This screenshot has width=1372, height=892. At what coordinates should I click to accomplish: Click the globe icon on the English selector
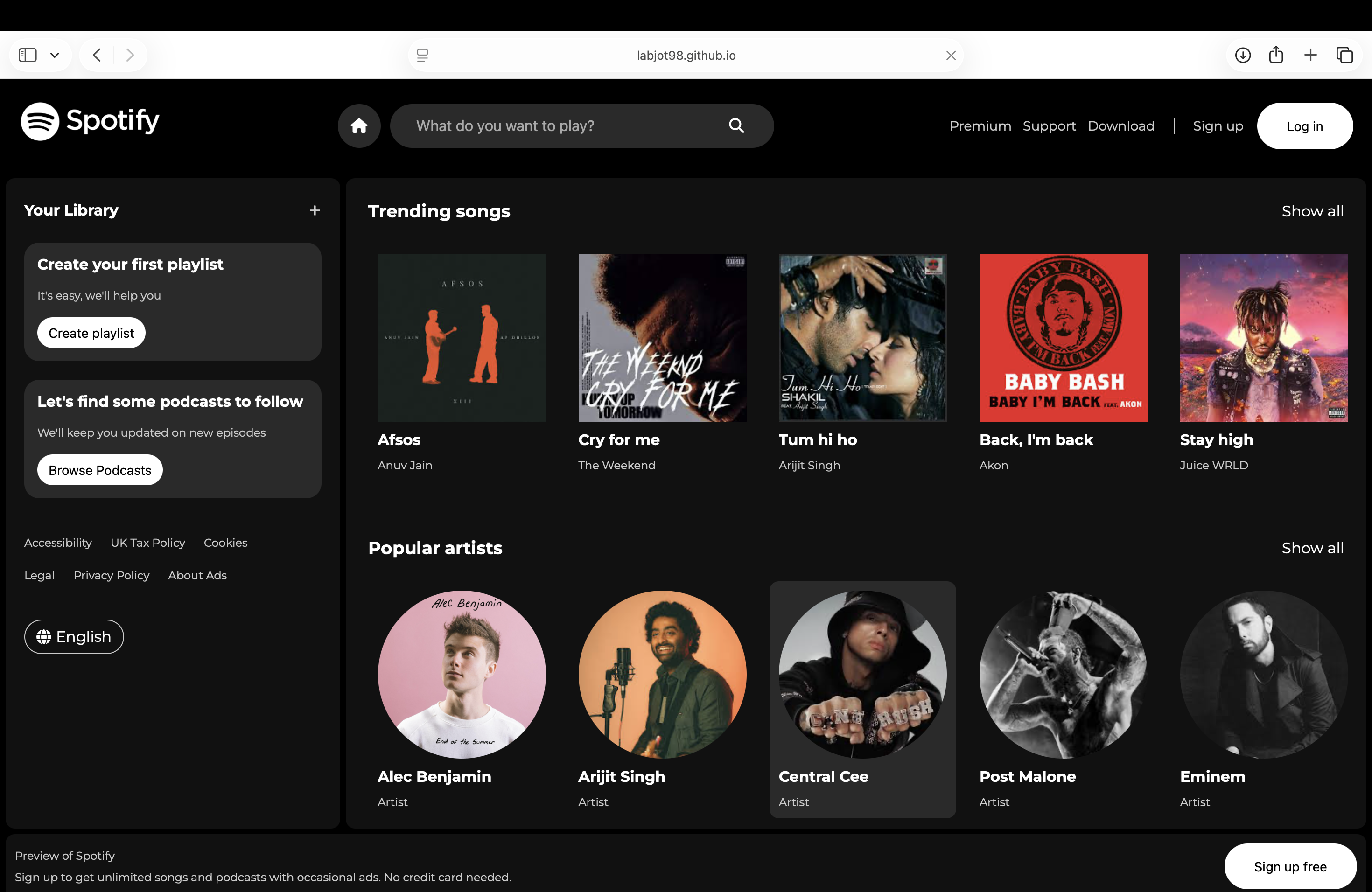coord(44,637)
